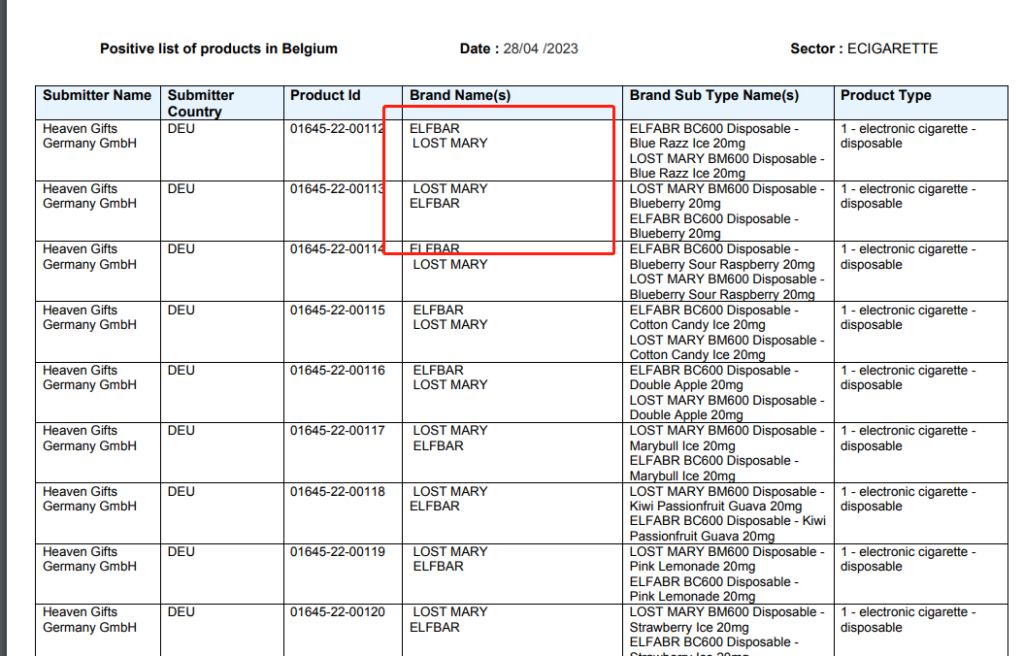Select product id 01645-22-00116

point(338,370)
